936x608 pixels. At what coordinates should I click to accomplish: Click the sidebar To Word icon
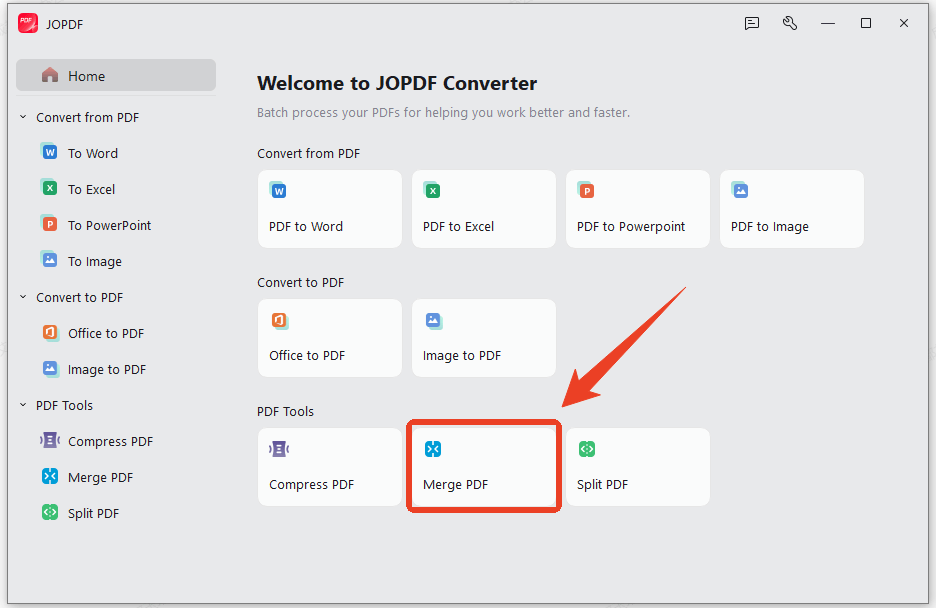pyautogui.click(x=50, y=152)
